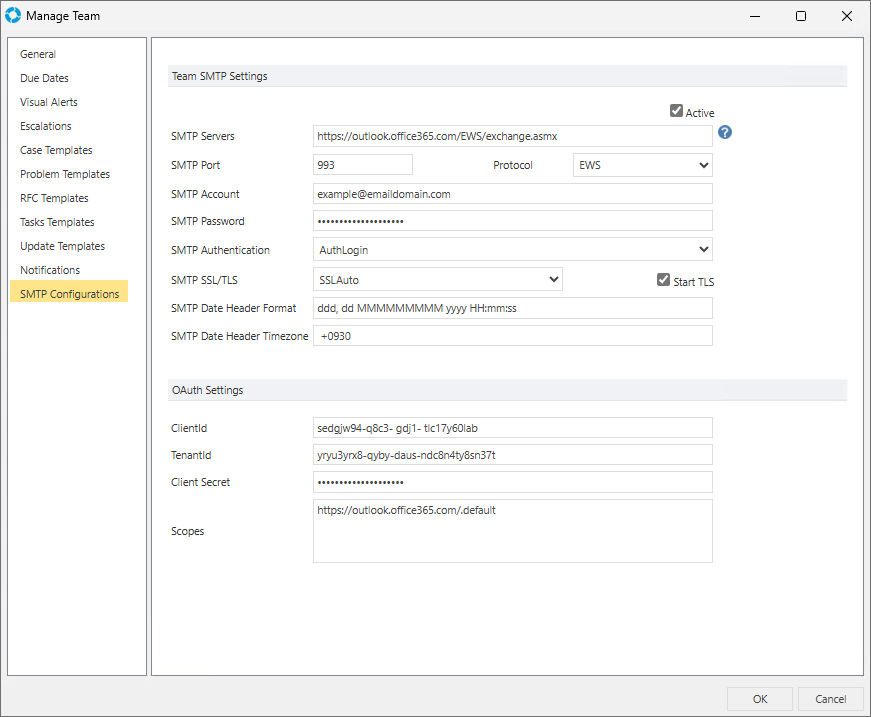Go to the Escalations section
Viewport: 871px width, 717px height.
pos(46,126)
